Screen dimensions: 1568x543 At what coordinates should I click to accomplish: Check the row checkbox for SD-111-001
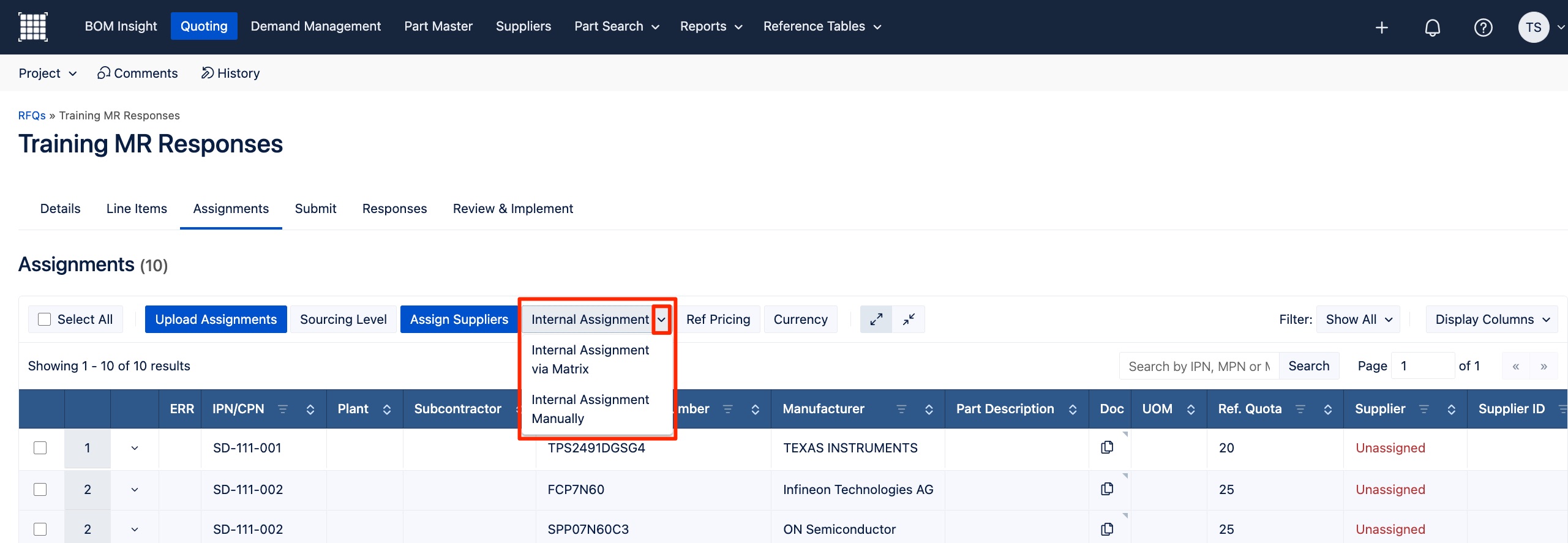tap(40, 448)
